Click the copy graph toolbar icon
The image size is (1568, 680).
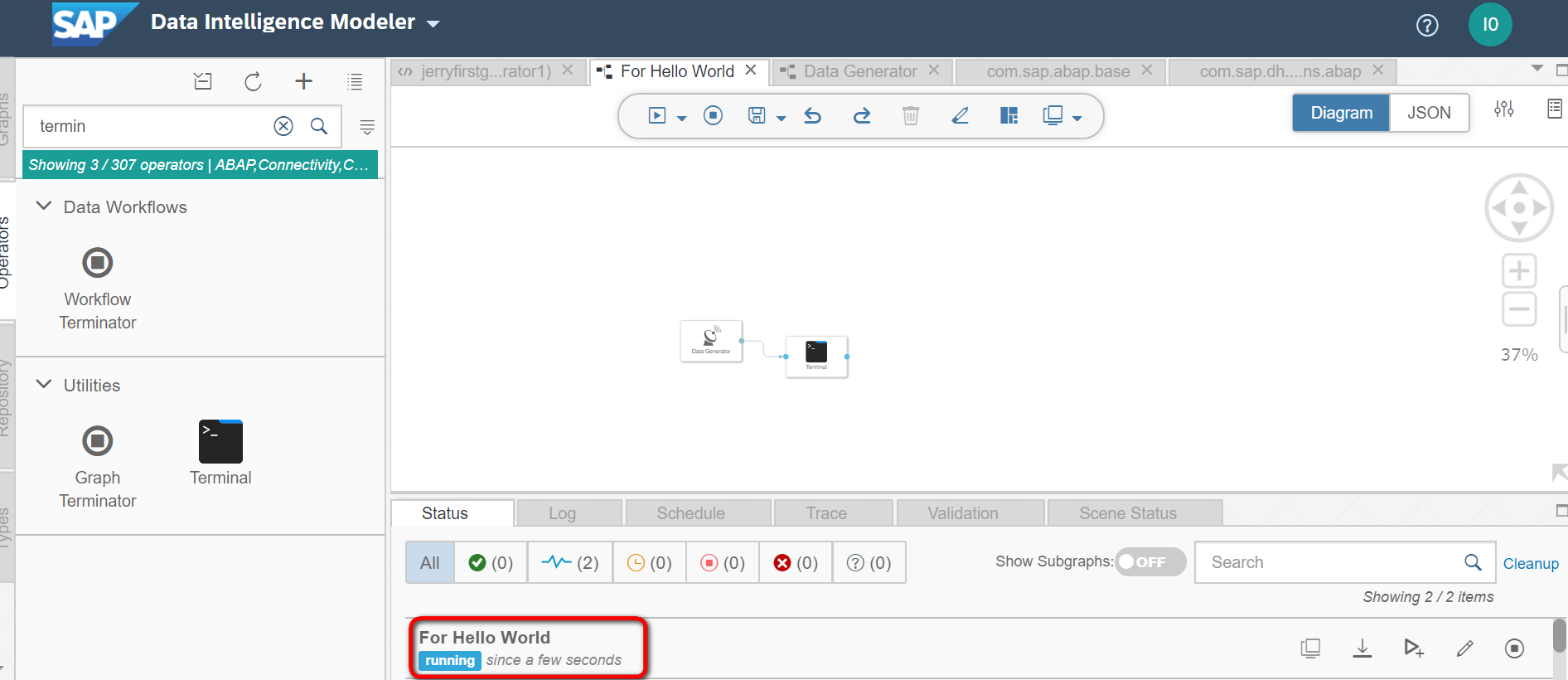pyautogui.click(x=1053, y=115)
